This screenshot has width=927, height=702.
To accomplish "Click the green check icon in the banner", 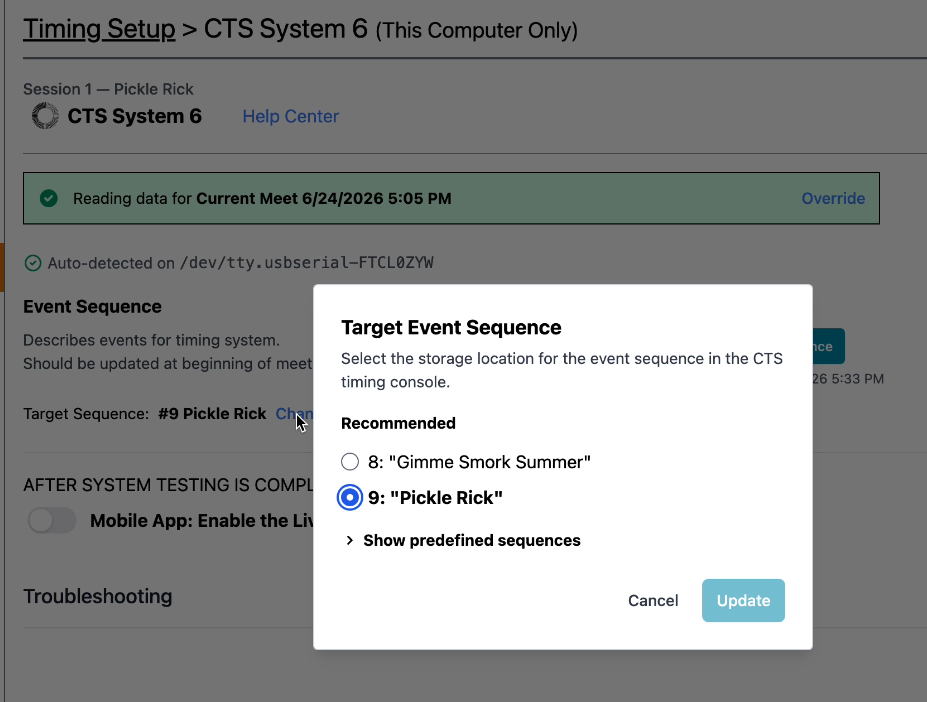I will (48, 198).
